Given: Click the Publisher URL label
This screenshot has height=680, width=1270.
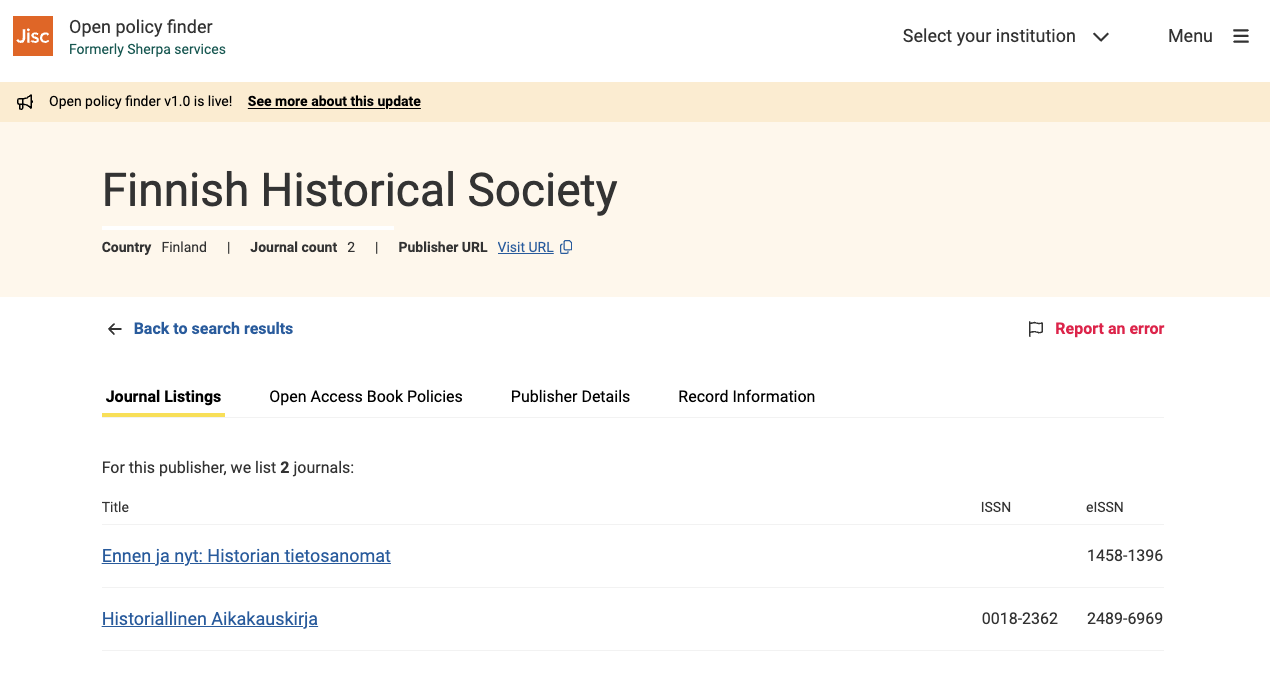Looking at the screenshot, I should pos(443,247).
